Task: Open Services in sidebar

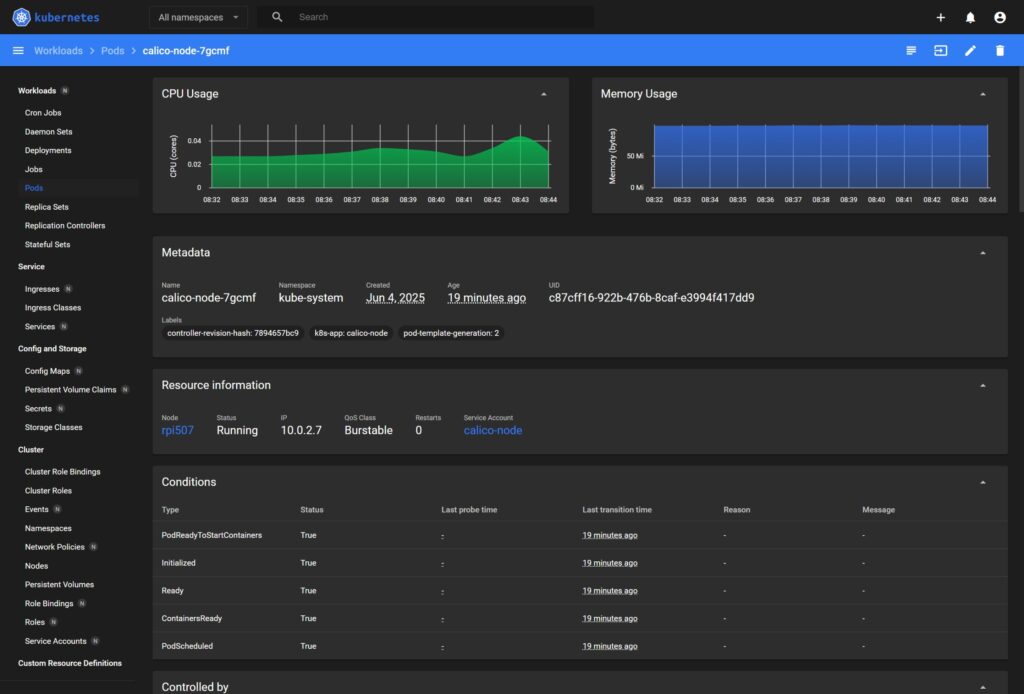Action: pos(40,326)
